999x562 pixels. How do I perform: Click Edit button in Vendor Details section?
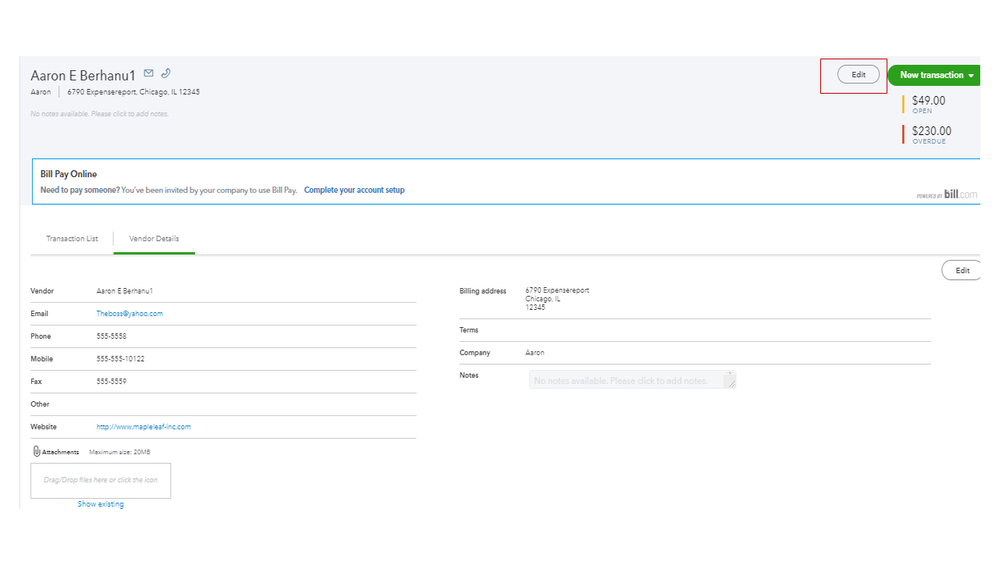click(x=962, y=270)
